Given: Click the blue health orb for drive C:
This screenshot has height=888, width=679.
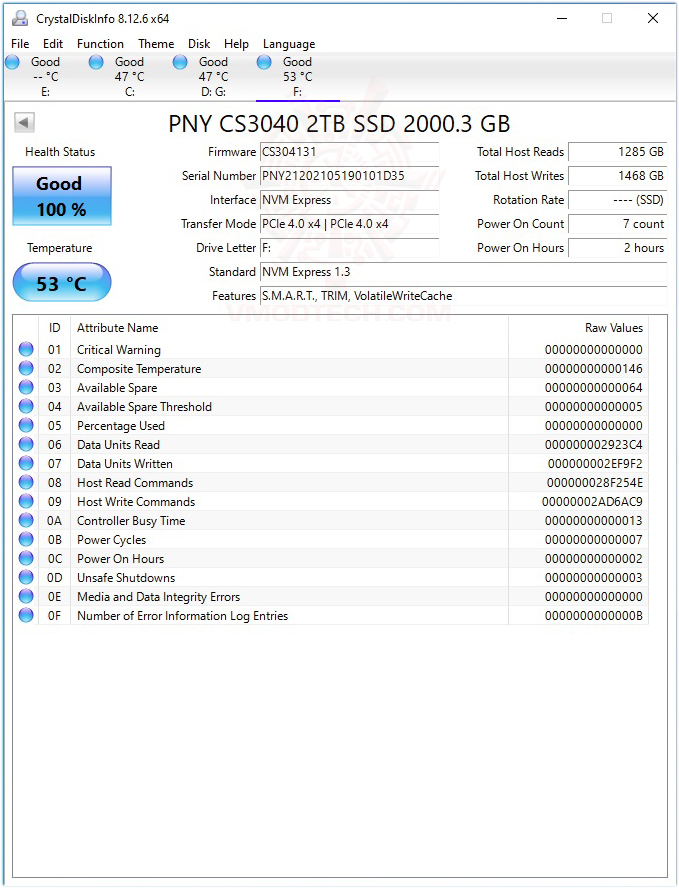Looking at the screenshot, I should [x=96, y=62].
